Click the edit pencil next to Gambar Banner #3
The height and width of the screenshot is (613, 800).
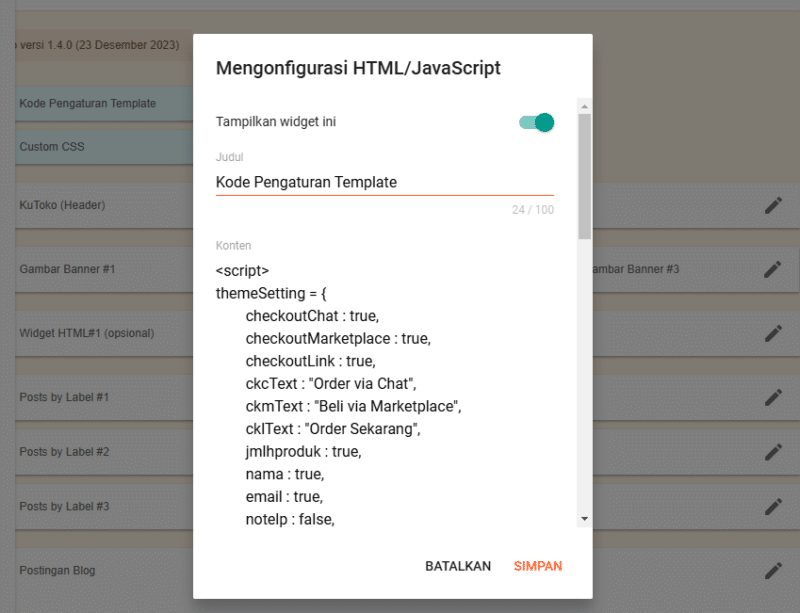point(773,269)
